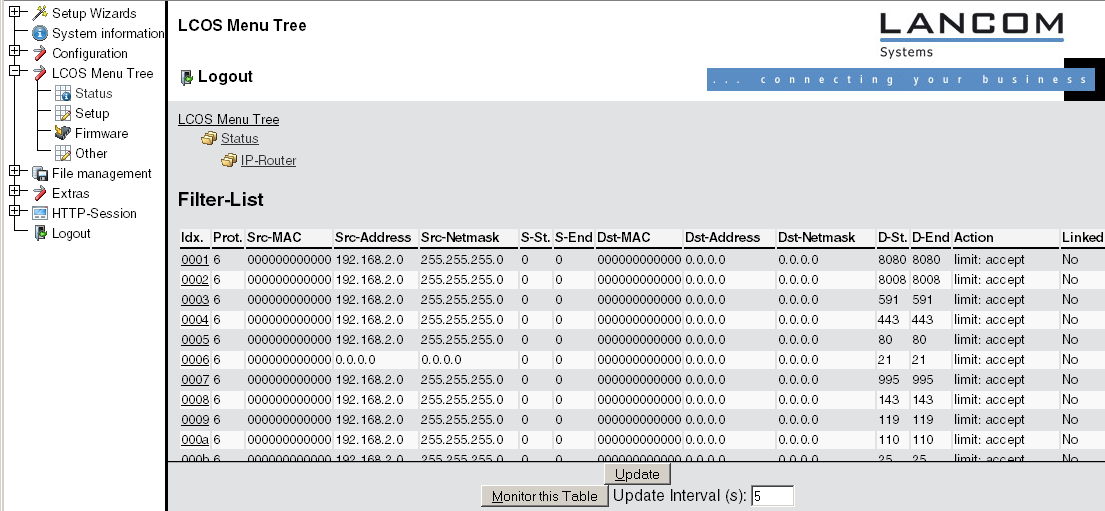Viewport: 1105px width, 511px height.
Task: Click the Logout icon in sidebar tree
Action: [40, 233]
